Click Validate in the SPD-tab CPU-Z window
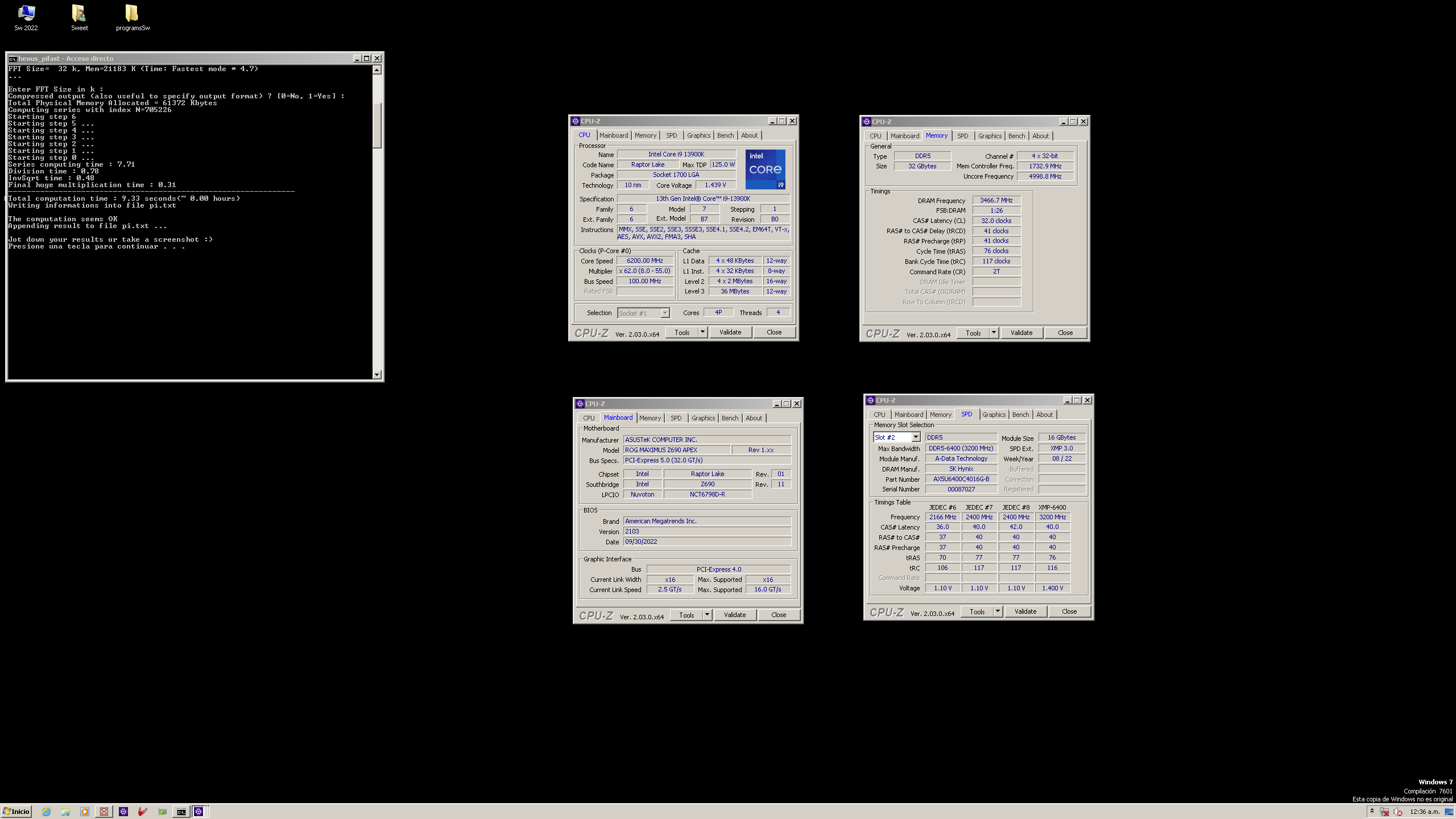Screen dimensions: 1456x819 [1025, 611]
